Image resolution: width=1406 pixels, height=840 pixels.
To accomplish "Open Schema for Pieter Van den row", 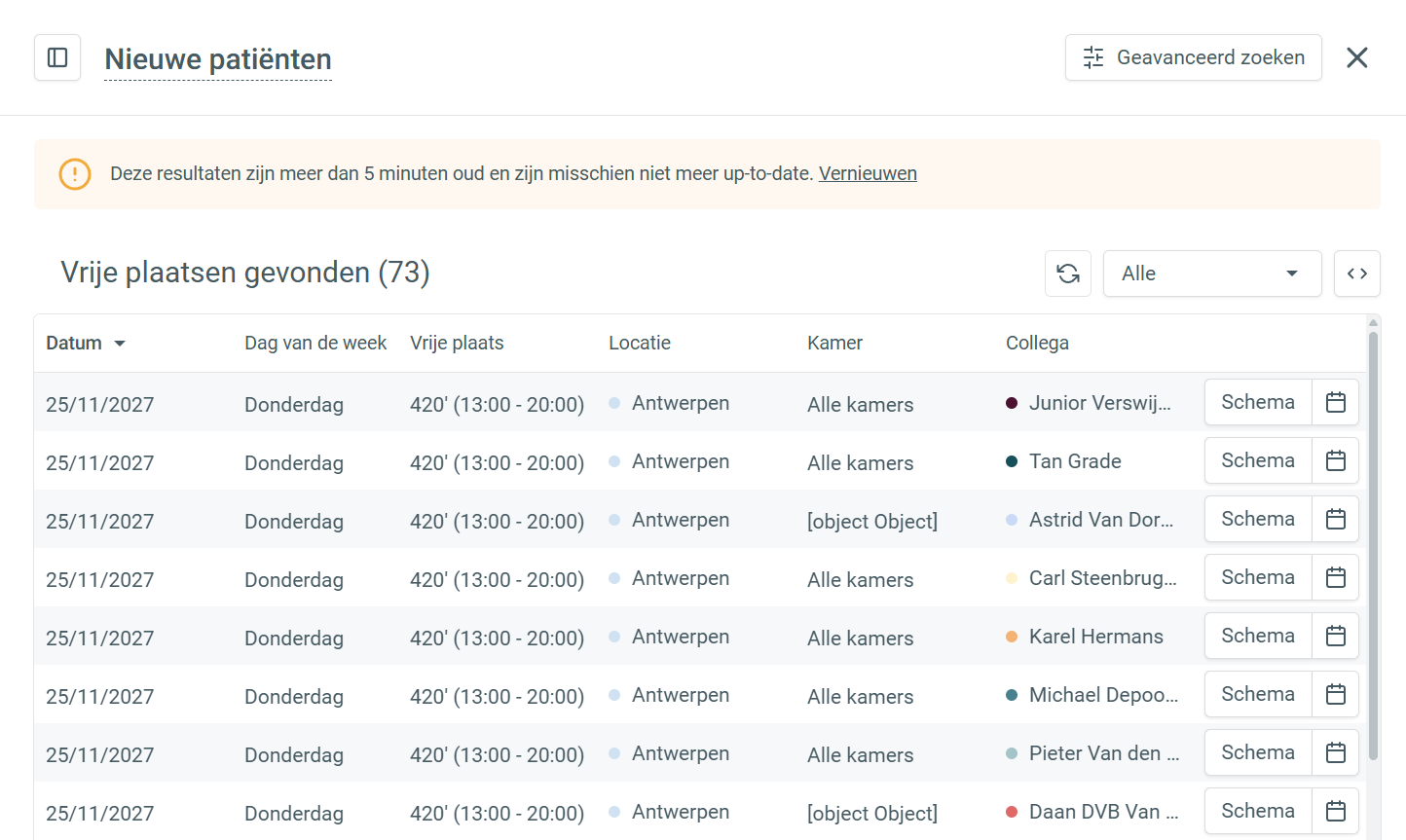I will coord(1258,752).
